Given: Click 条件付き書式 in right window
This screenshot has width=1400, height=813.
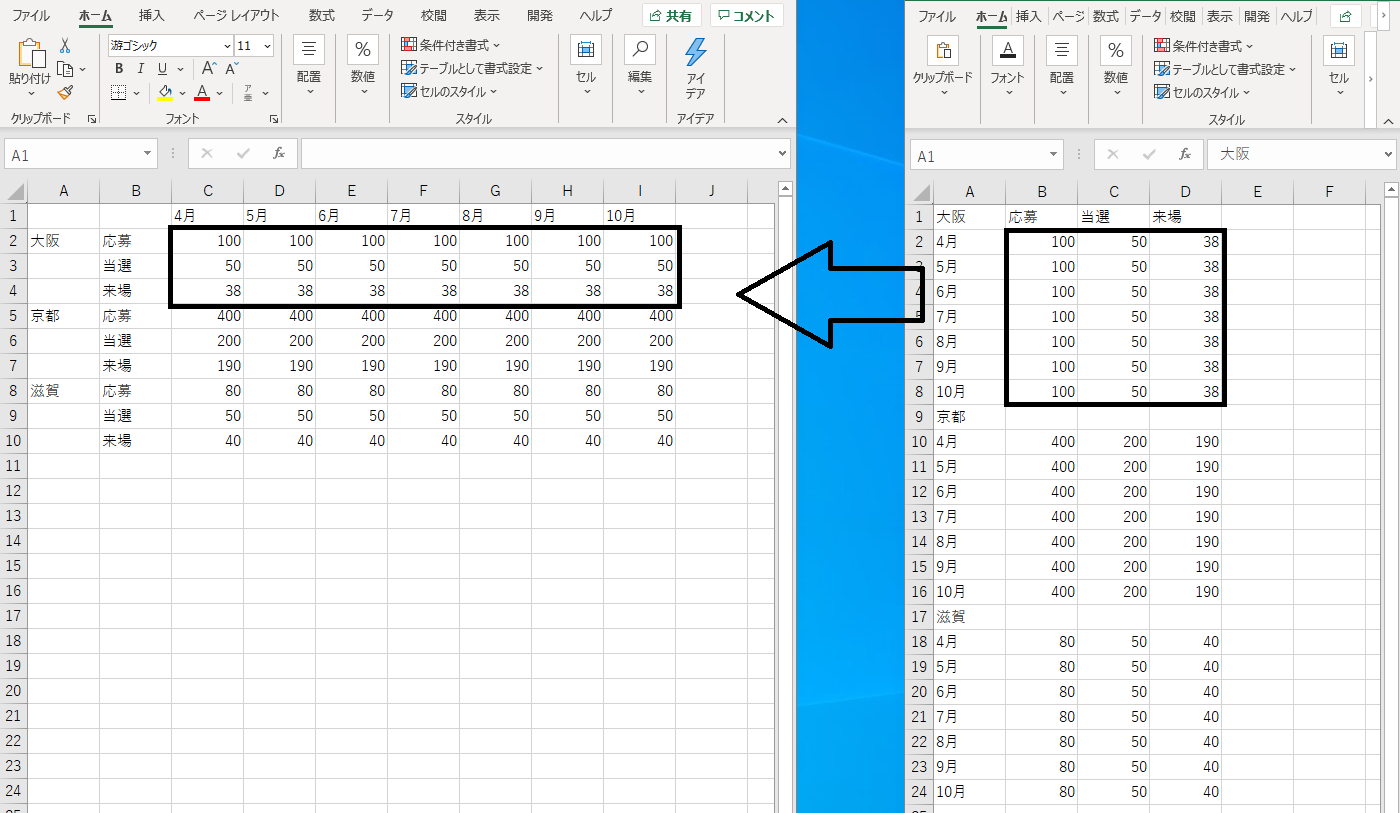Looking at the screenshot, I should tap(1203, 46).
